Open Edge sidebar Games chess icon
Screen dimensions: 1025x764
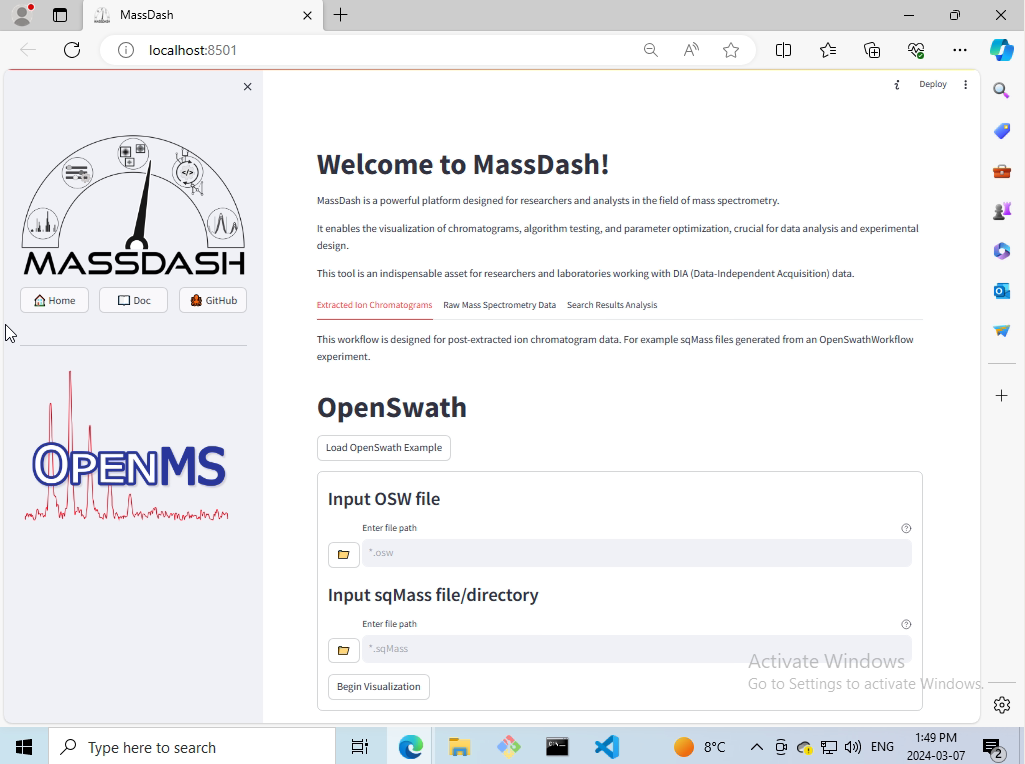pos(1001,211)
